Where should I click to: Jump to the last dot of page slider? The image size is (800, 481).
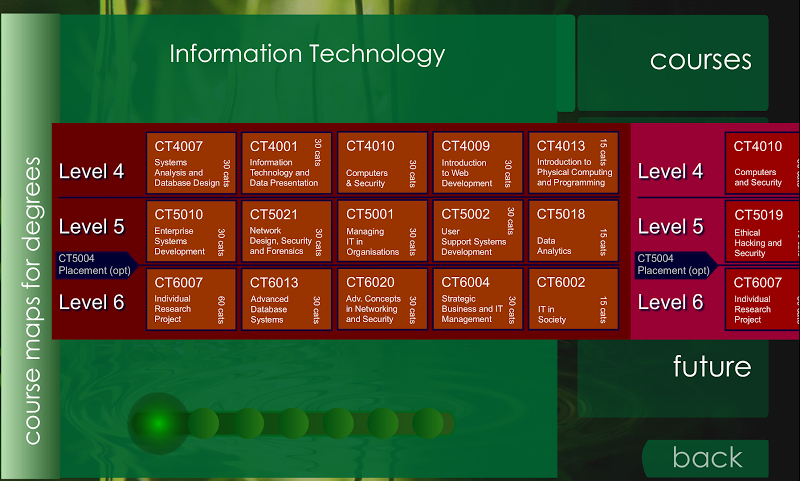428,423
